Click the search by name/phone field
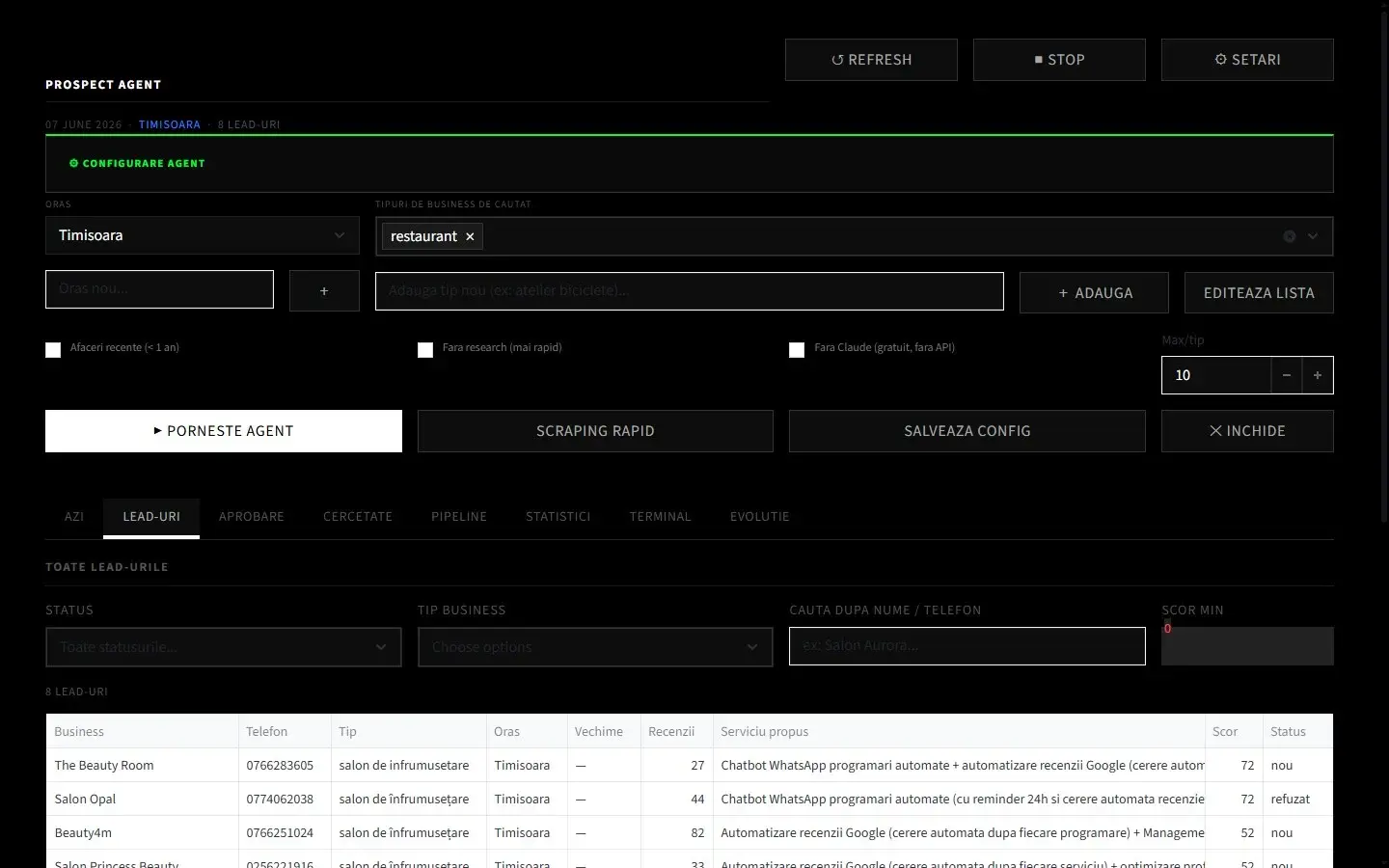Image resolution: width=1389 pixels, height=868 pixels. point(967,646)
